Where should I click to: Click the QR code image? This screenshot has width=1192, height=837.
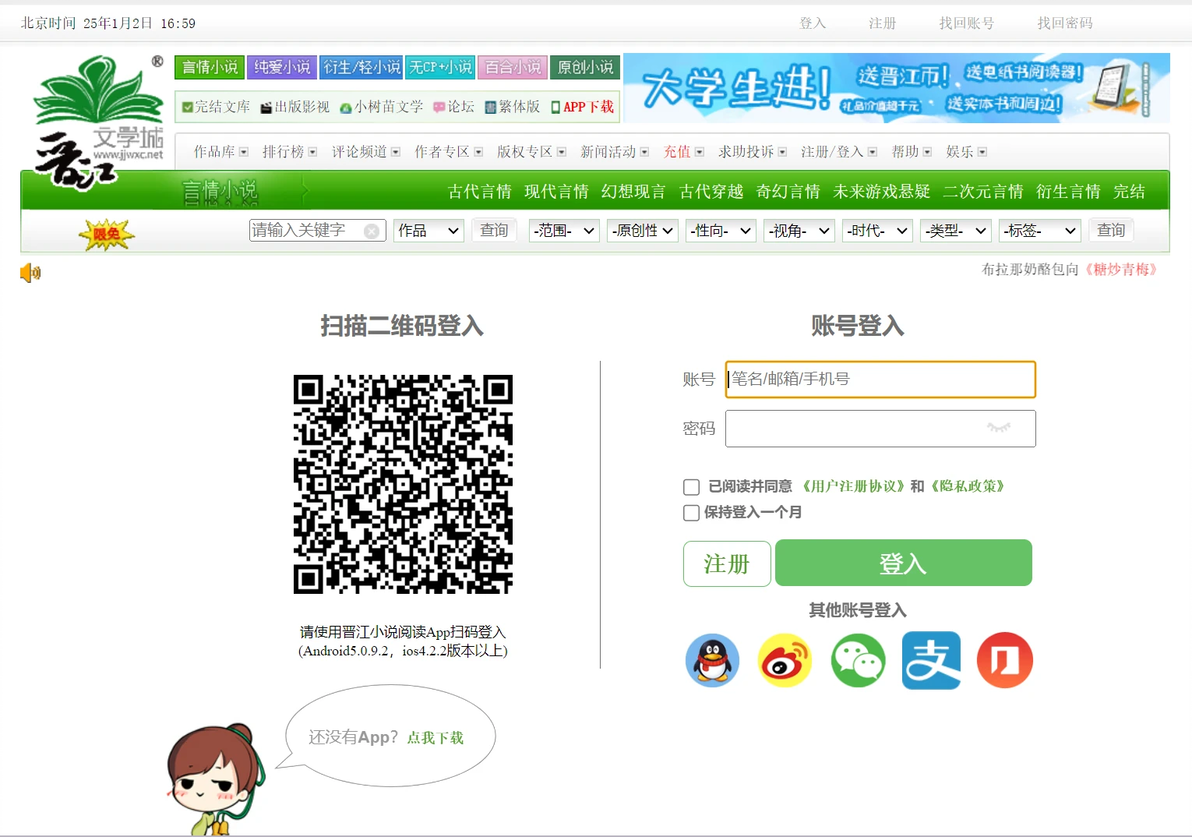coord(403,484)
